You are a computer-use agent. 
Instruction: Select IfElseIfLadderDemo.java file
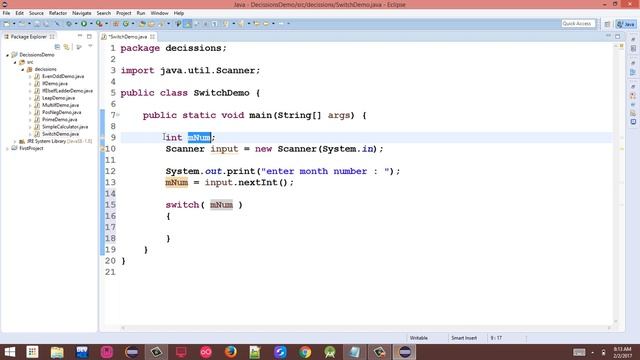[67, 91]
